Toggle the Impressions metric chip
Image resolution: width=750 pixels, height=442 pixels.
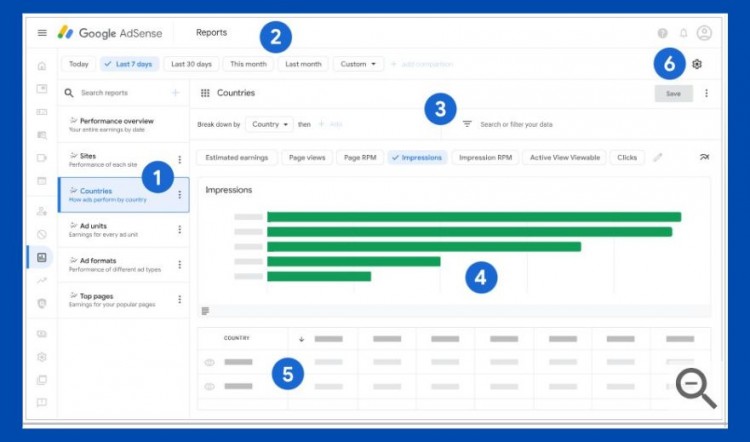(417, 157)
